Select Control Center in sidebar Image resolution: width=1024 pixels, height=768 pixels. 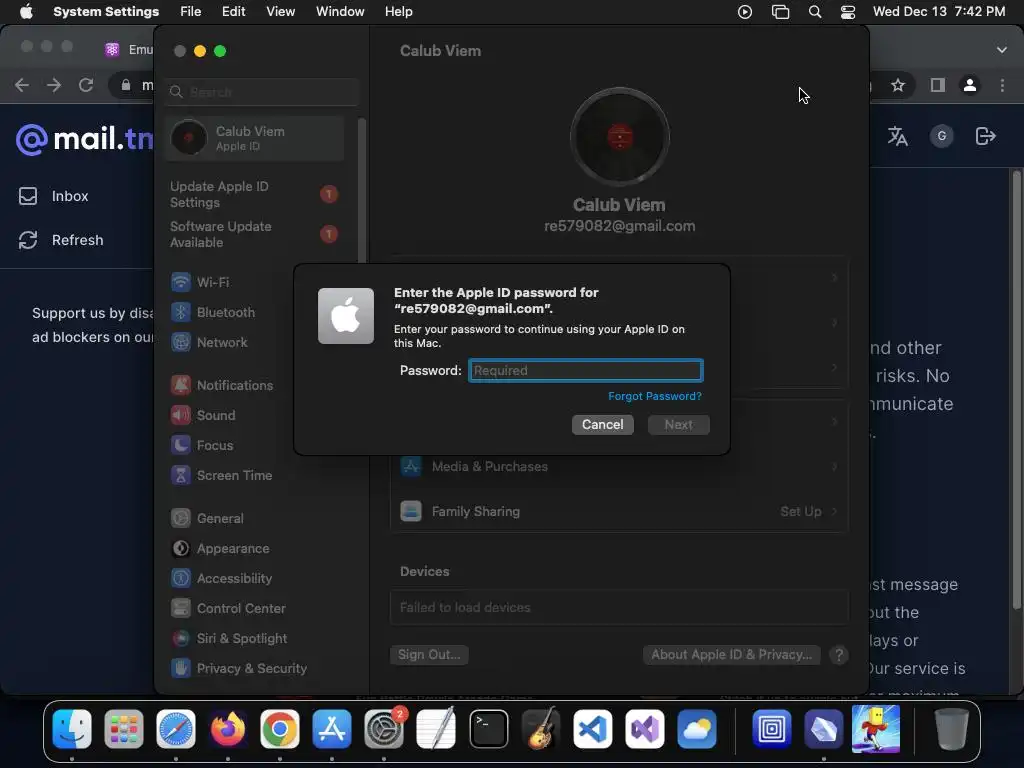[x=228, y=609]
